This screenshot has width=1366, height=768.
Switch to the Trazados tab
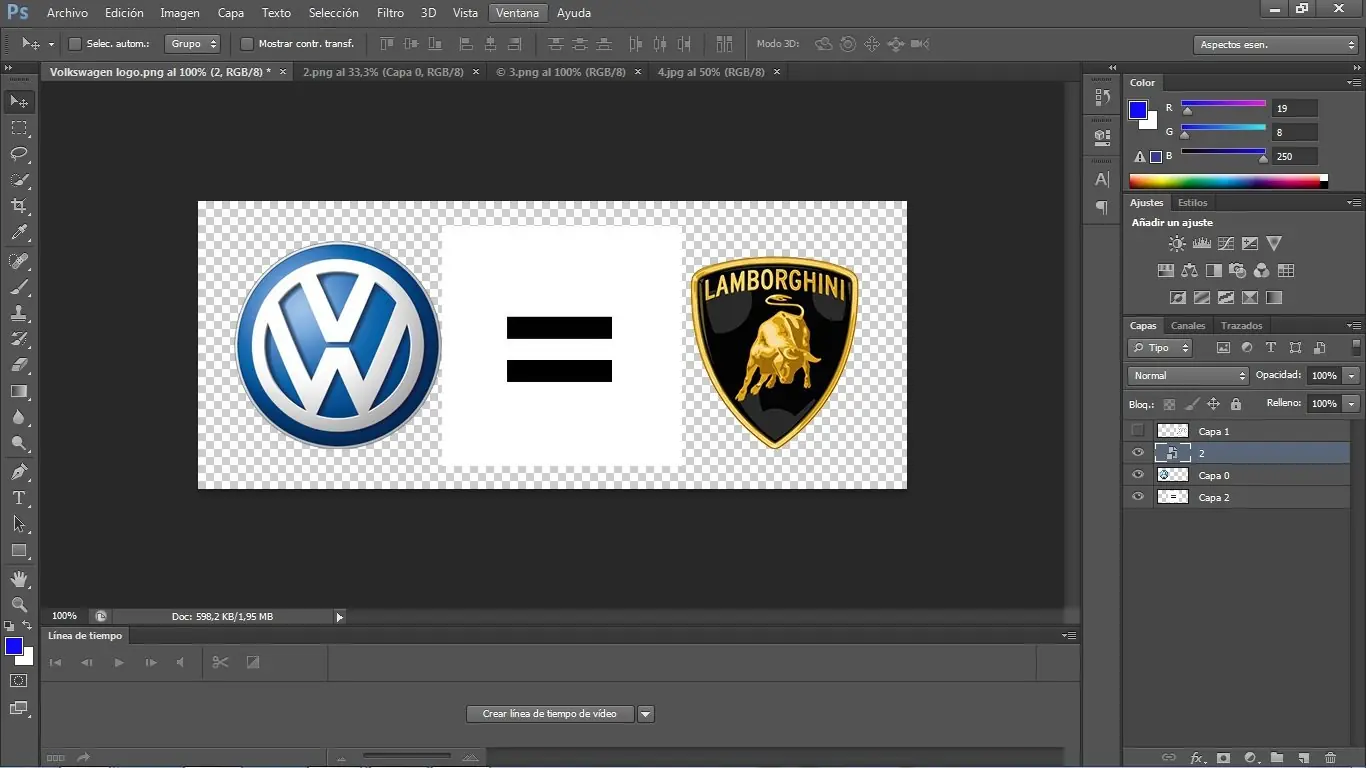click(1242, 326)
